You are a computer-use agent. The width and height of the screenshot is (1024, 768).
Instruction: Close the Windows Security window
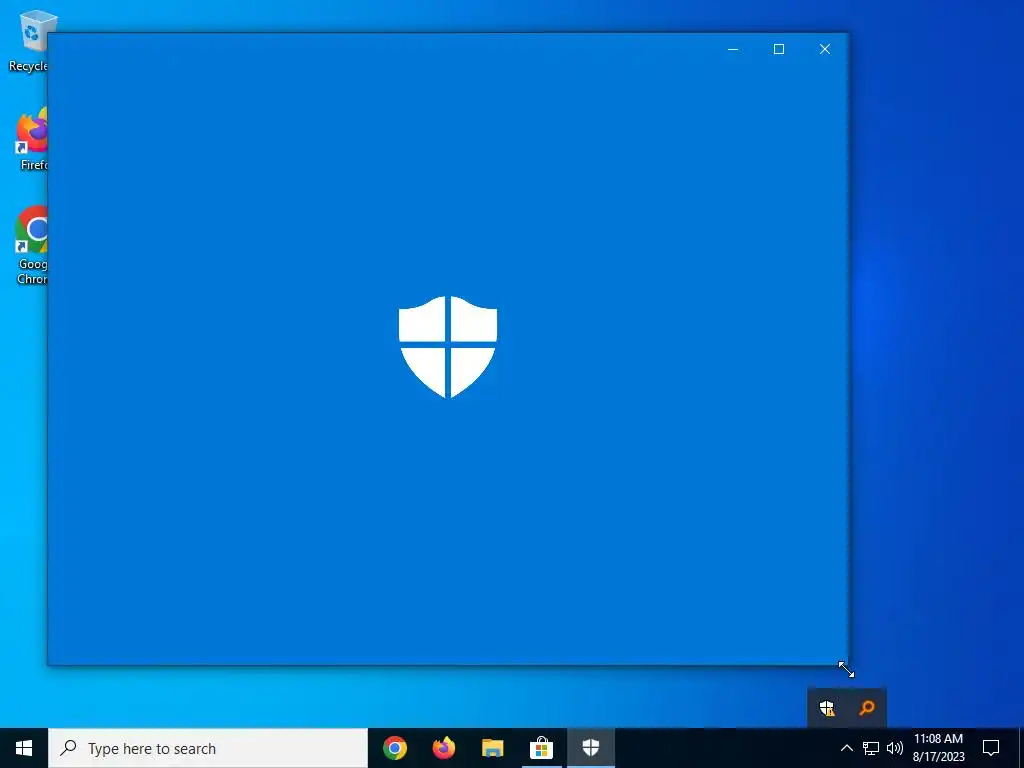click(825, 49)
